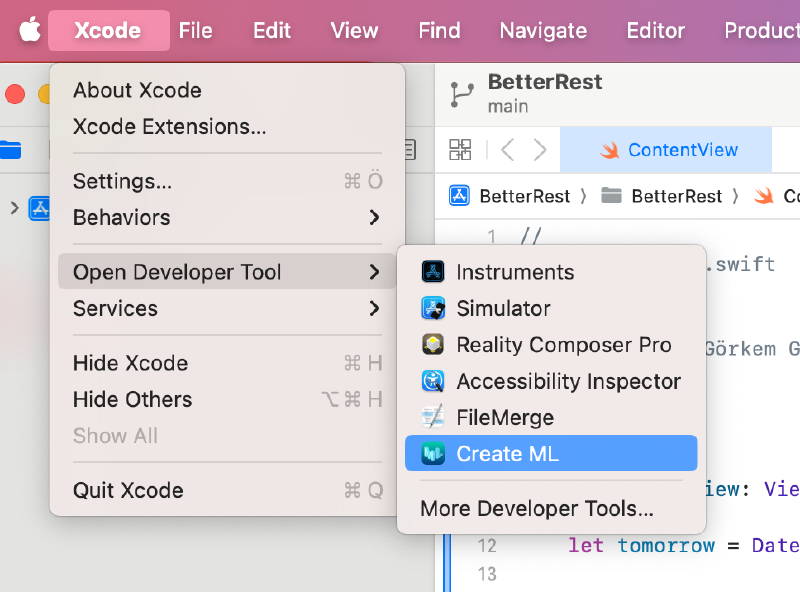
Task: Click the 'let' keyword on line 12
Action: pos(586,545)
